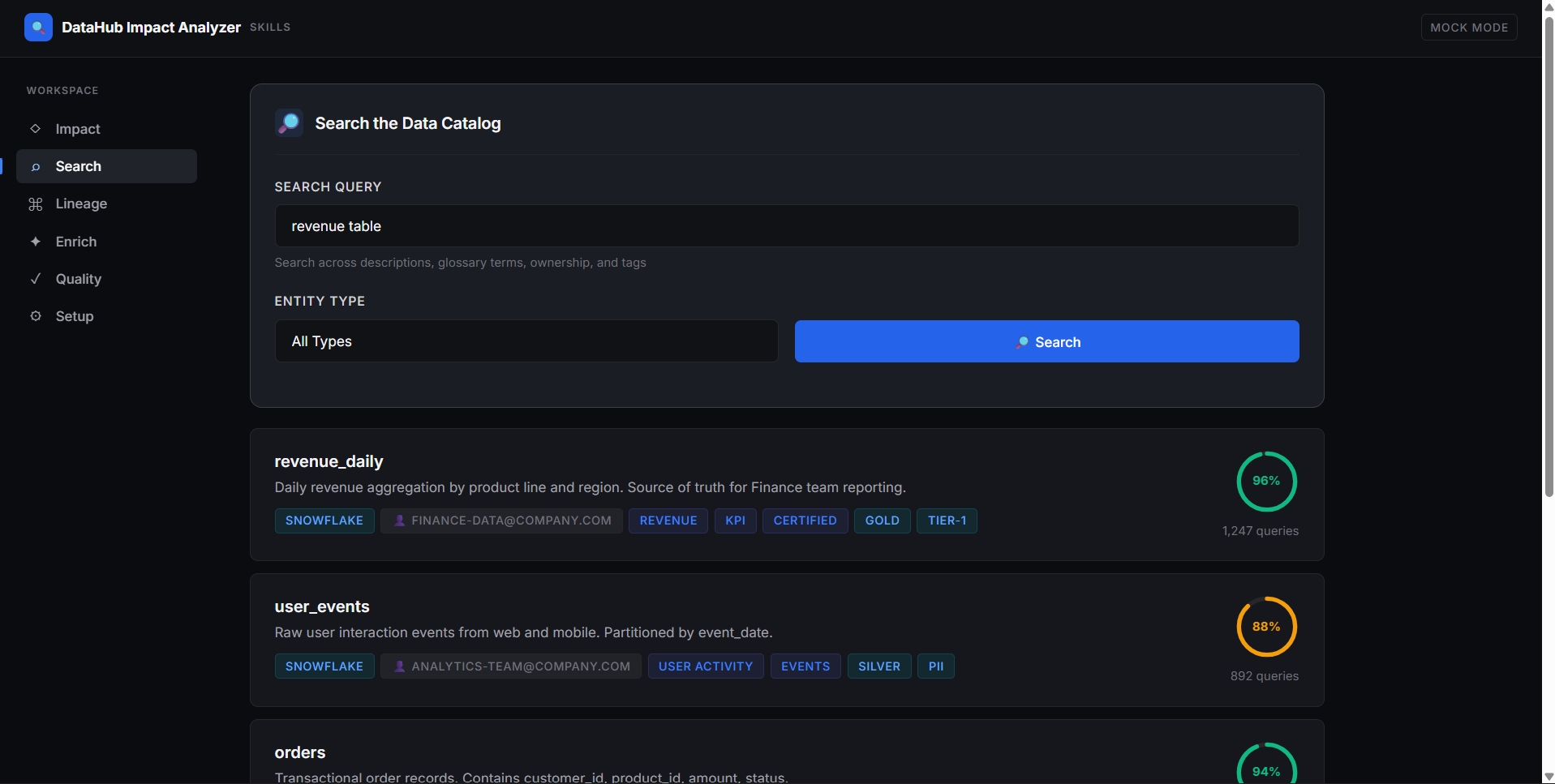Click the Impact diamond icon in sidebar

point(36,129)
